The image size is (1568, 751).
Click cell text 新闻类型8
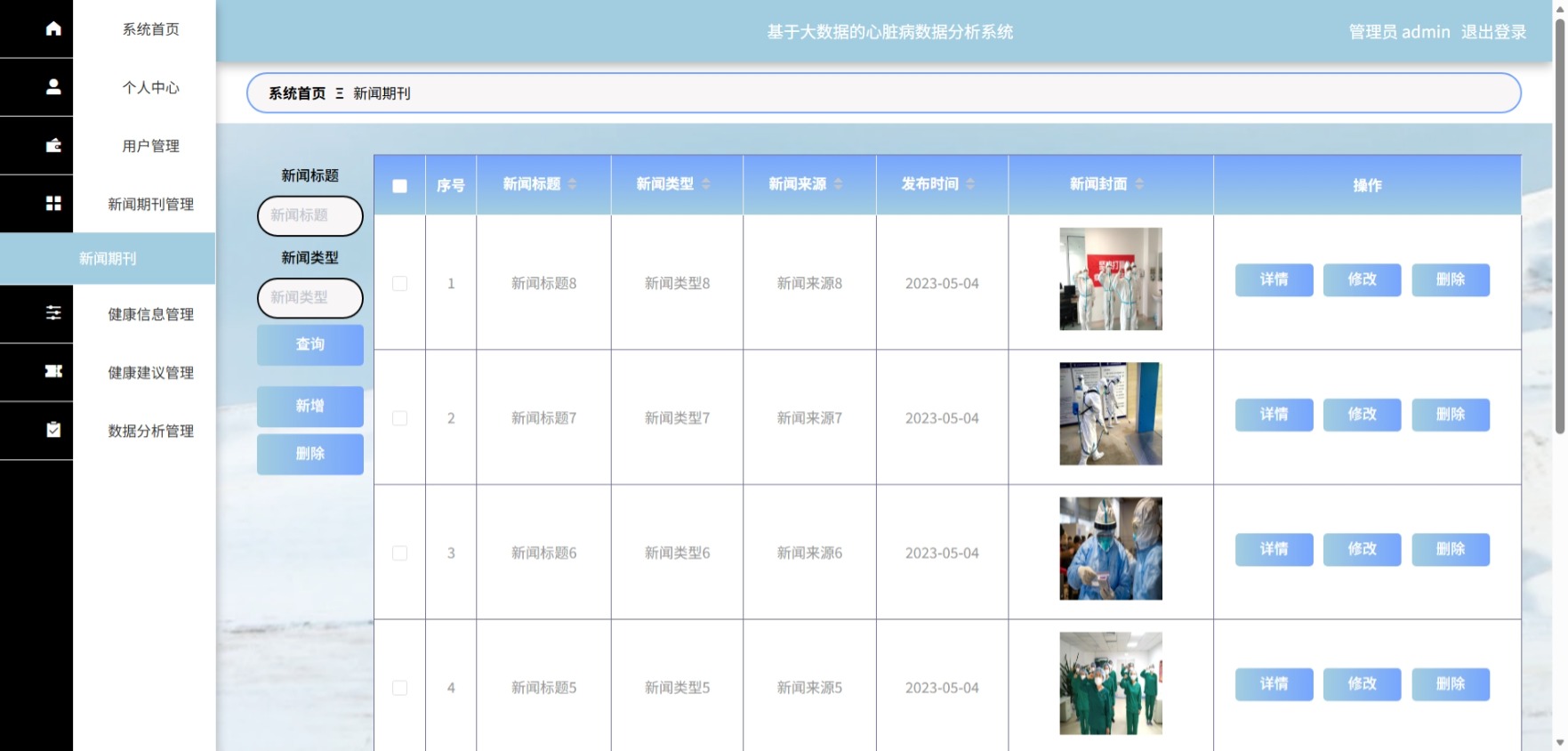pos(677,283)
